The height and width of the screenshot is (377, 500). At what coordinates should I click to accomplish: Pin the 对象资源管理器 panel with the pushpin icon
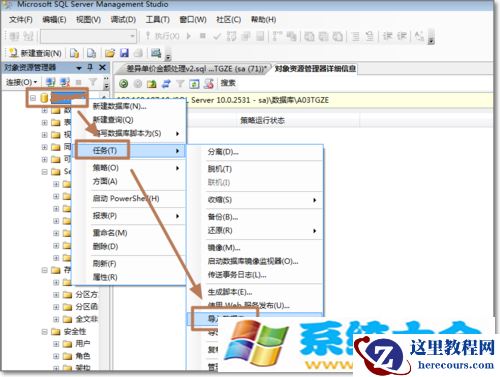point(90,68)
